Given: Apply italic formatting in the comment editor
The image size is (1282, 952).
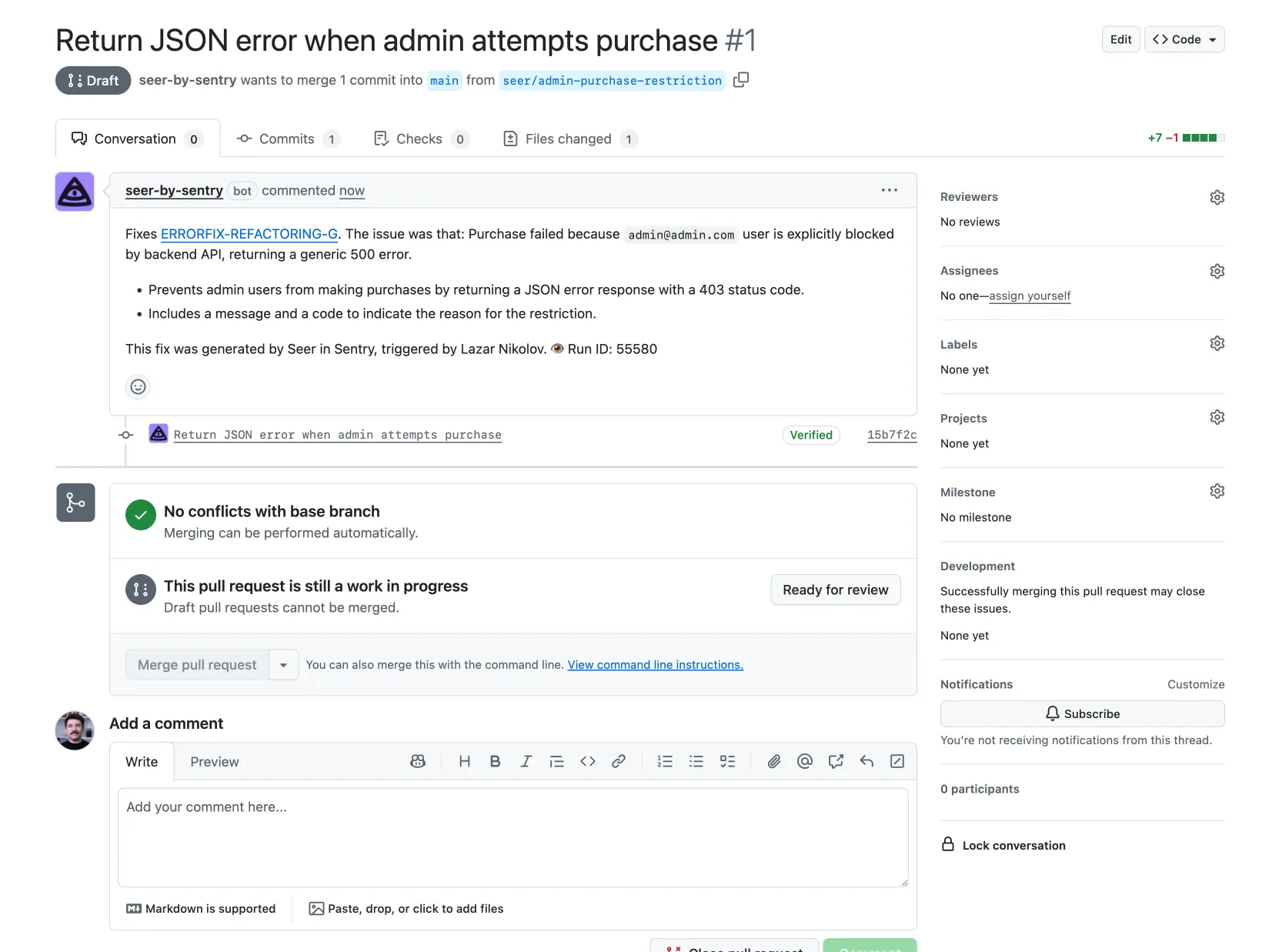Looking at the screenshot, I should (x=526, y=761).
